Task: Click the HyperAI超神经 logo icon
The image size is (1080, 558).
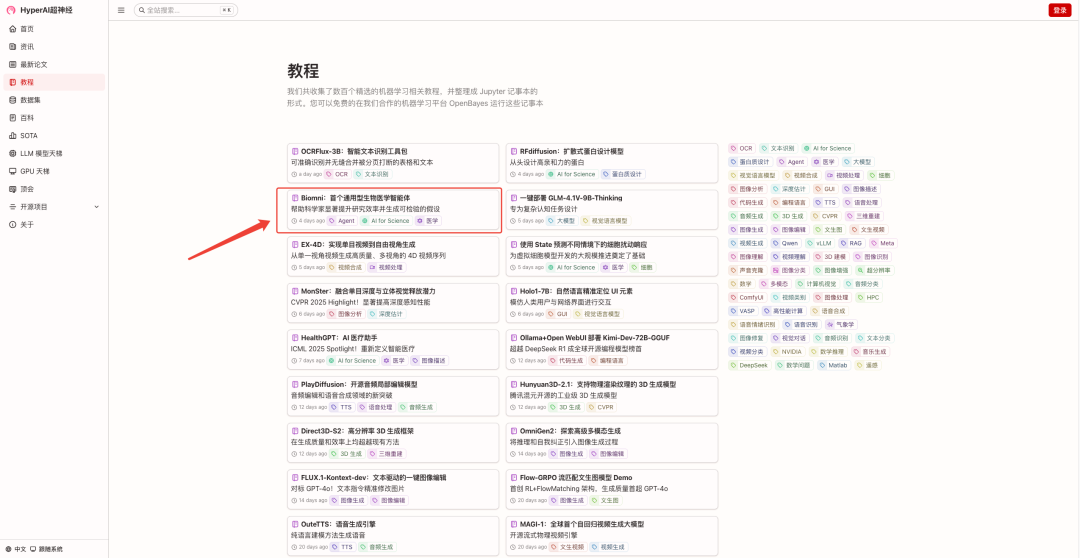Action: [11, 10]
